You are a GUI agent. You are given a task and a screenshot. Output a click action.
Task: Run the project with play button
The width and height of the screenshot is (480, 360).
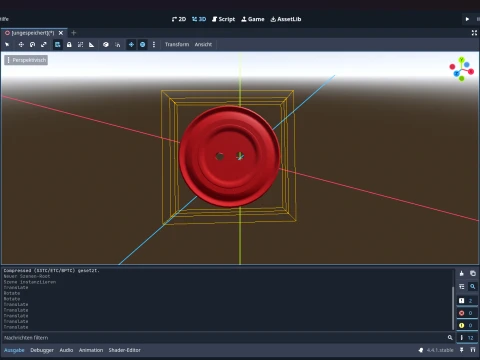[x=467, y=19]
